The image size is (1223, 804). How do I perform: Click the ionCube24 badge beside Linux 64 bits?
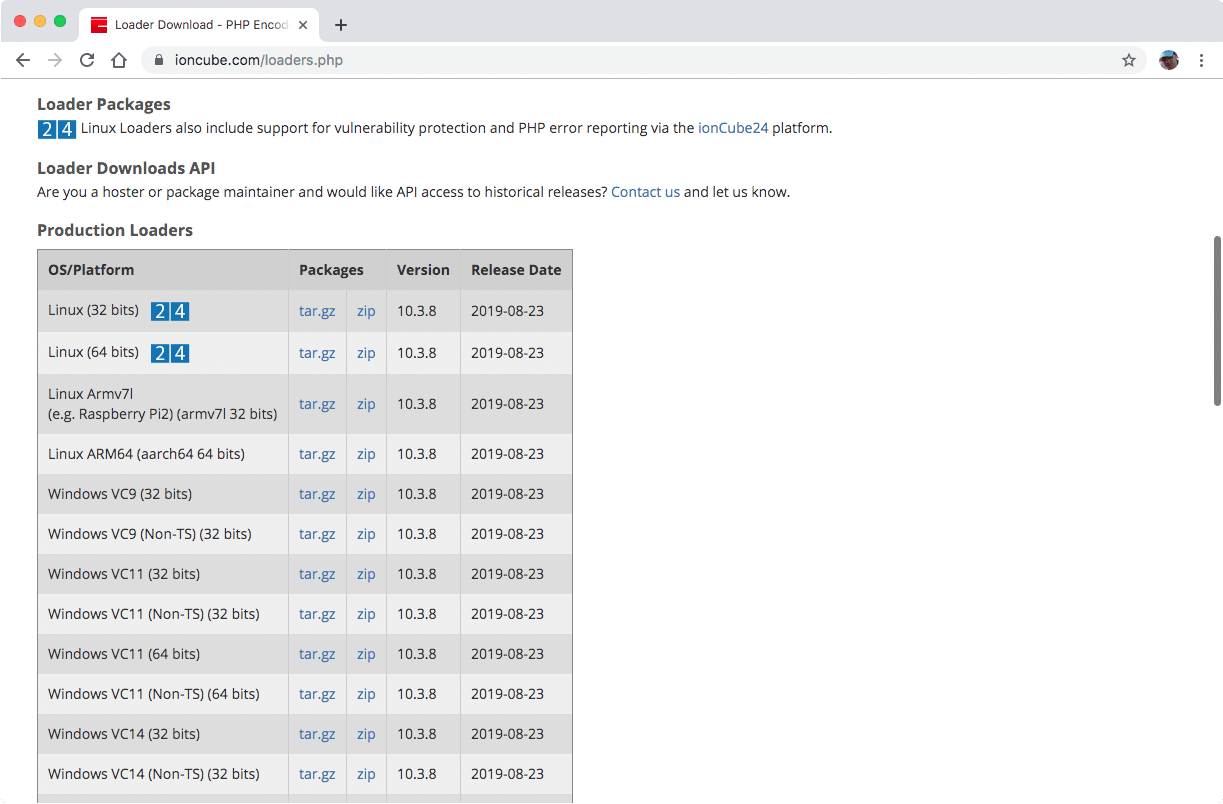[x=169, y=353]
